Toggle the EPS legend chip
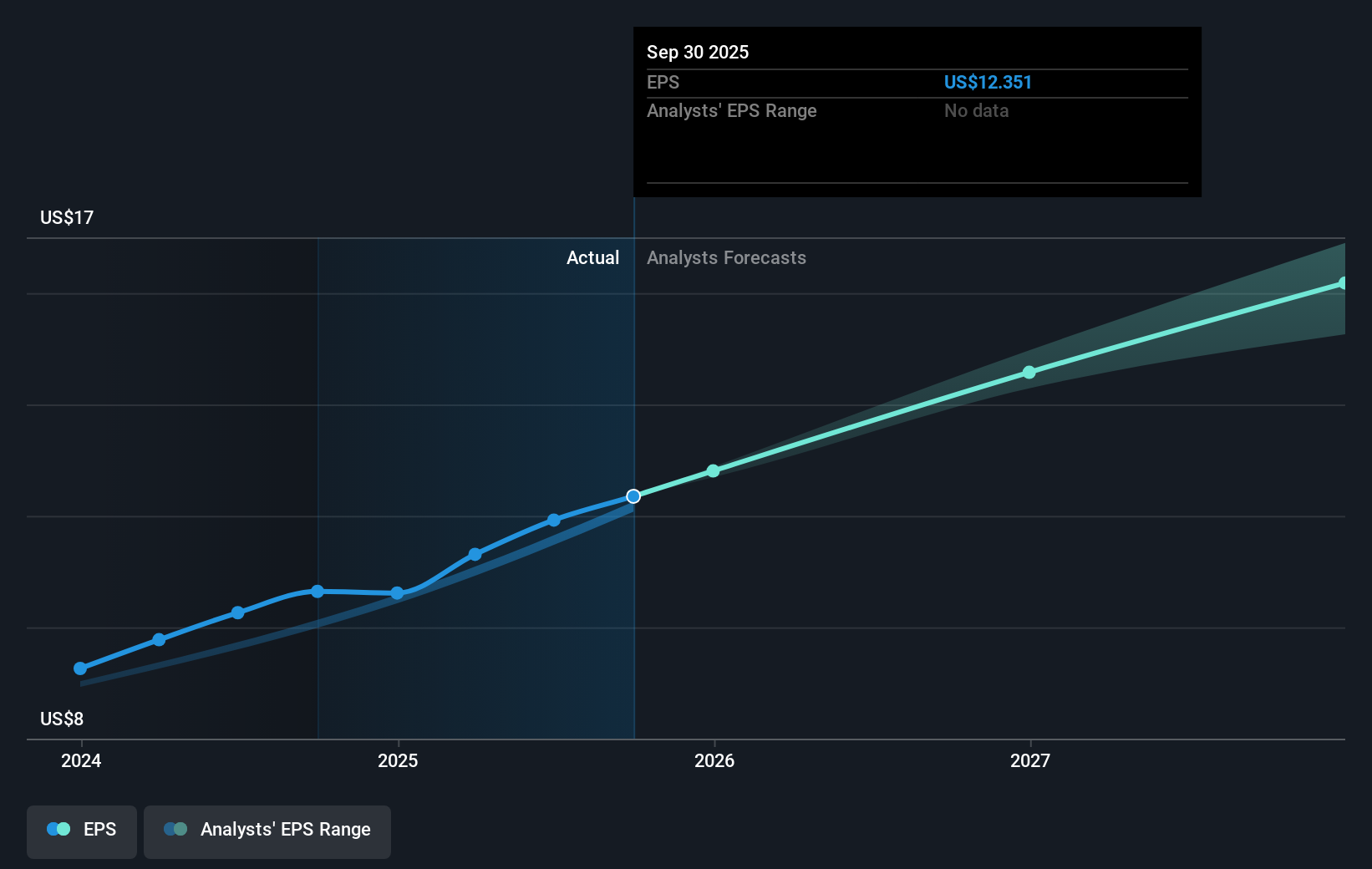Image resolution: width=1372 pixels, height=869 pixels. point(81,830)
